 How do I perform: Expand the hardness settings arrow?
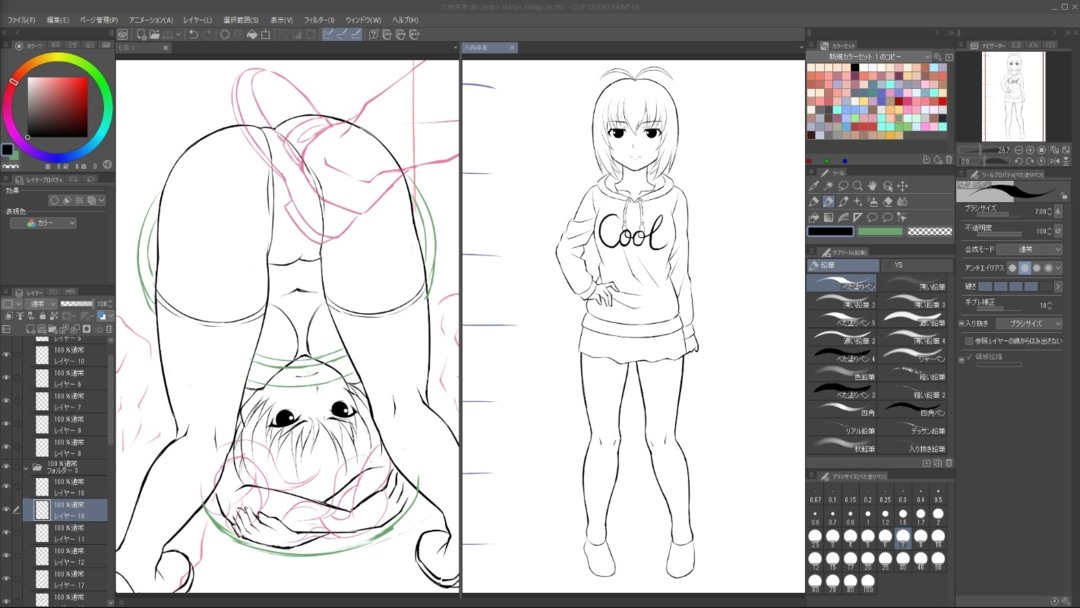(x=1058, y=286)
